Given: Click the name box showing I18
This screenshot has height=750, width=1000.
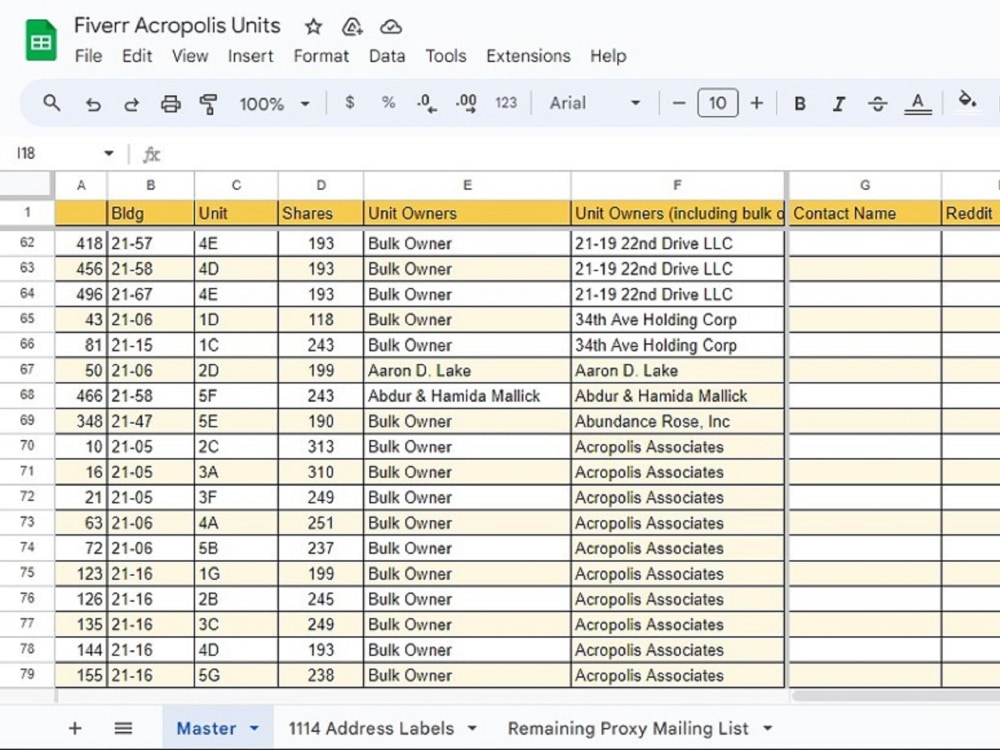Looking at the screenshot, I should (54, 154).
